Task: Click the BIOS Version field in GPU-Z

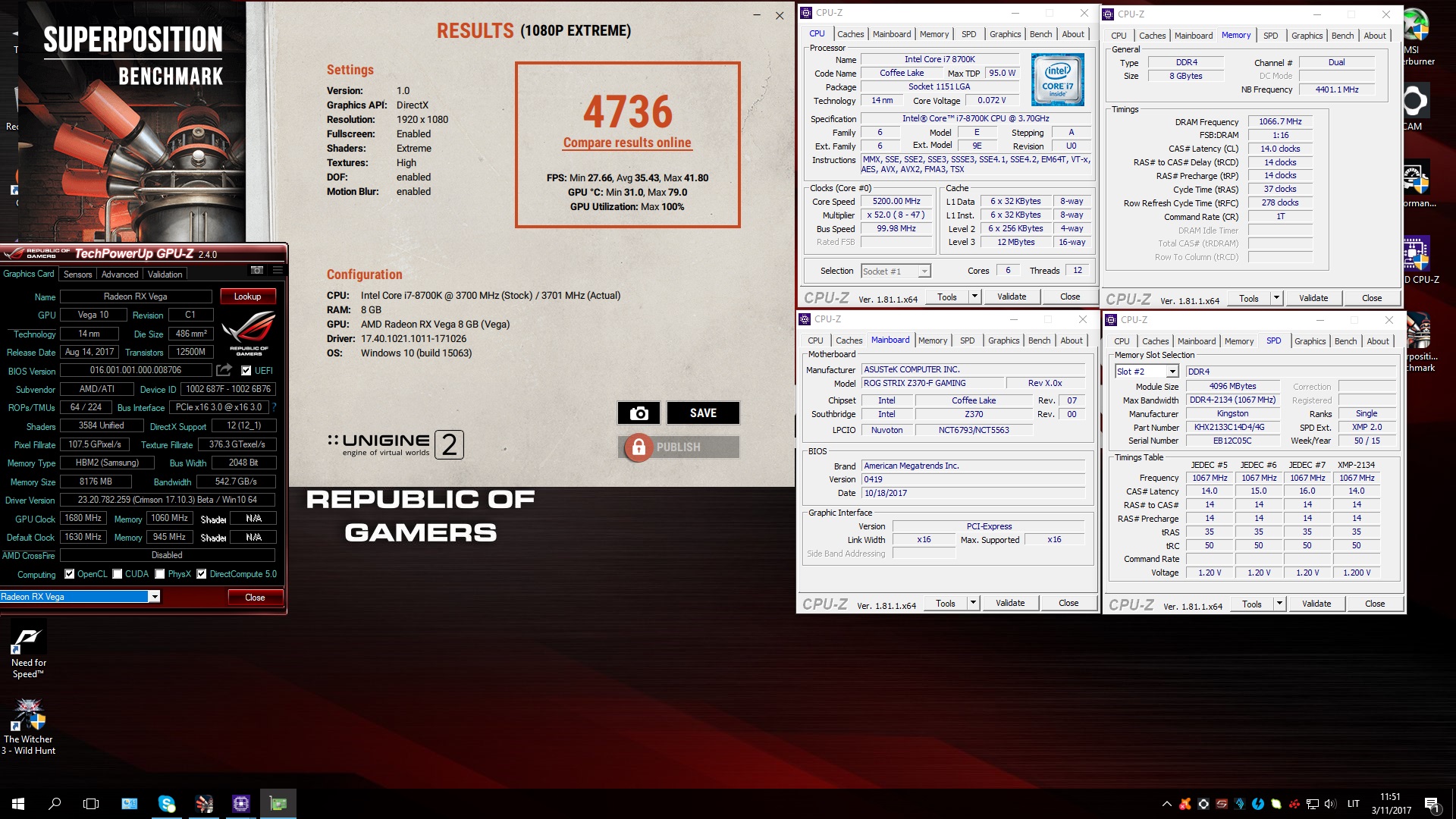Action: [136, 370]
